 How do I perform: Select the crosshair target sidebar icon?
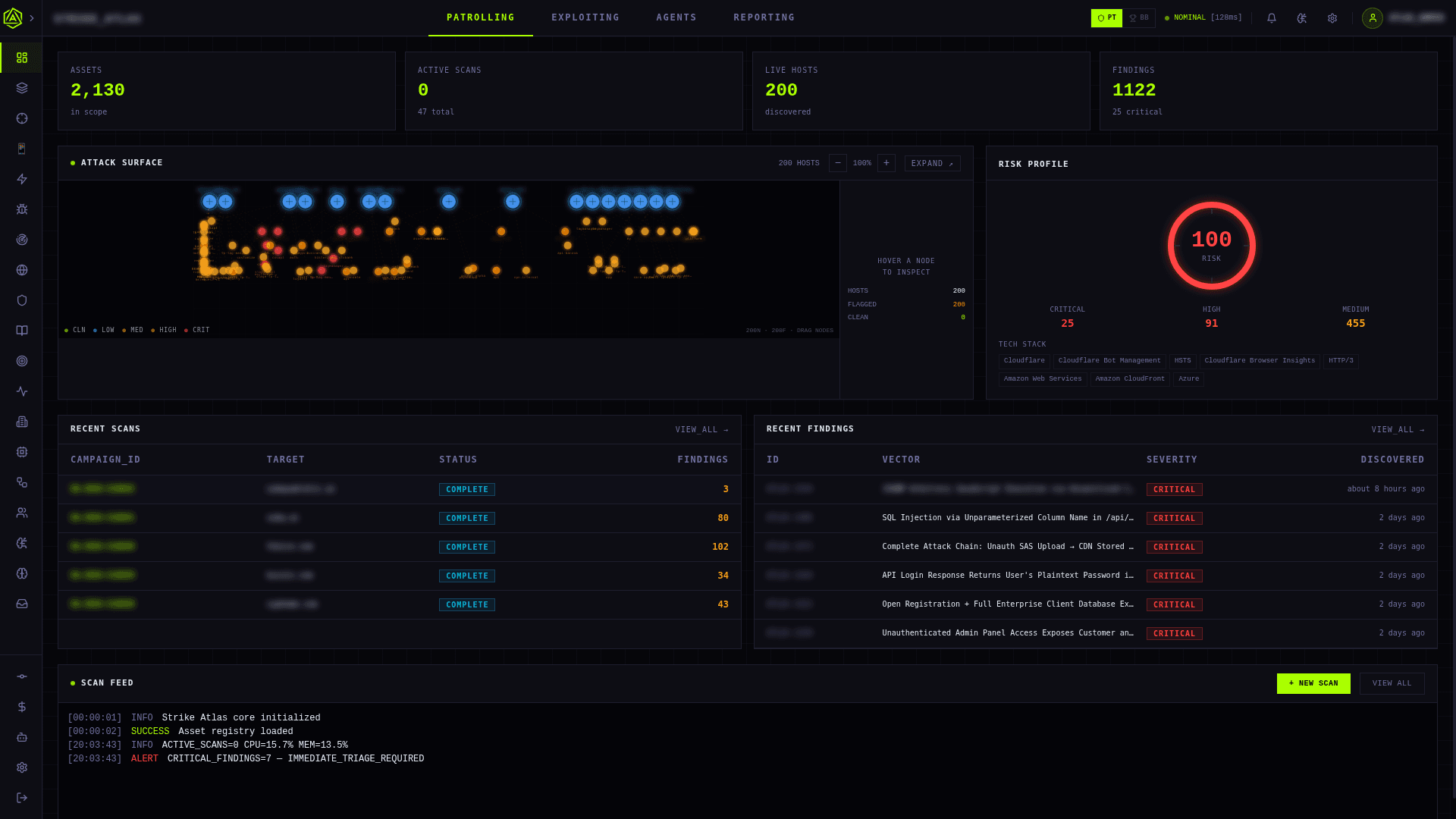click(22, 118)
